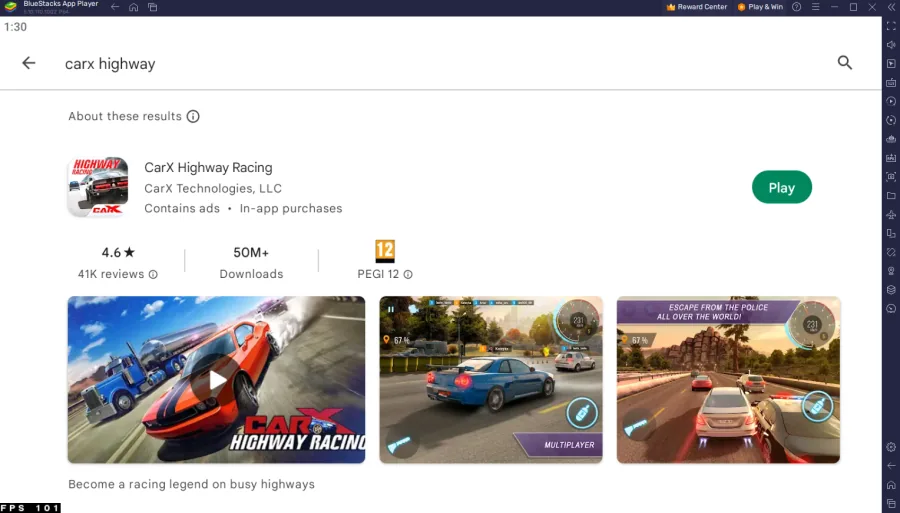Screen dimensions: 900x513
Task: Open keyboard controls icon in sidebar
Action: (891, 83)
